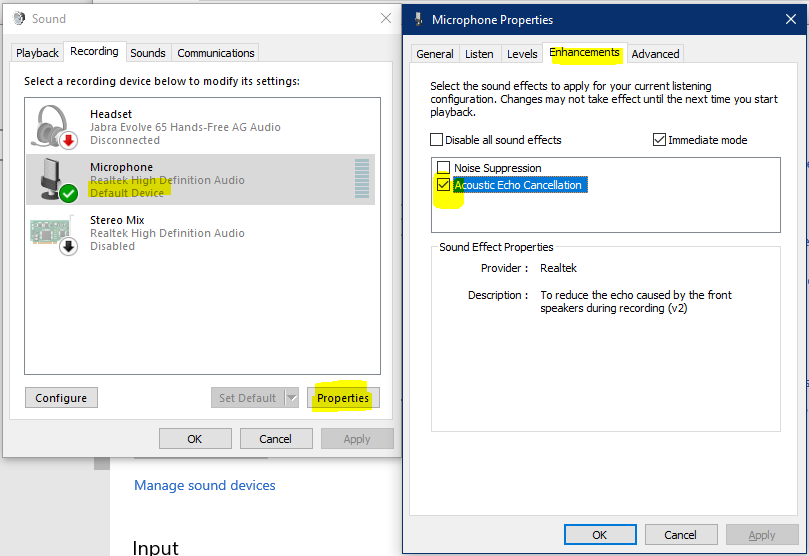
Task: Click the echo description text
Action: tap(636, 301)
